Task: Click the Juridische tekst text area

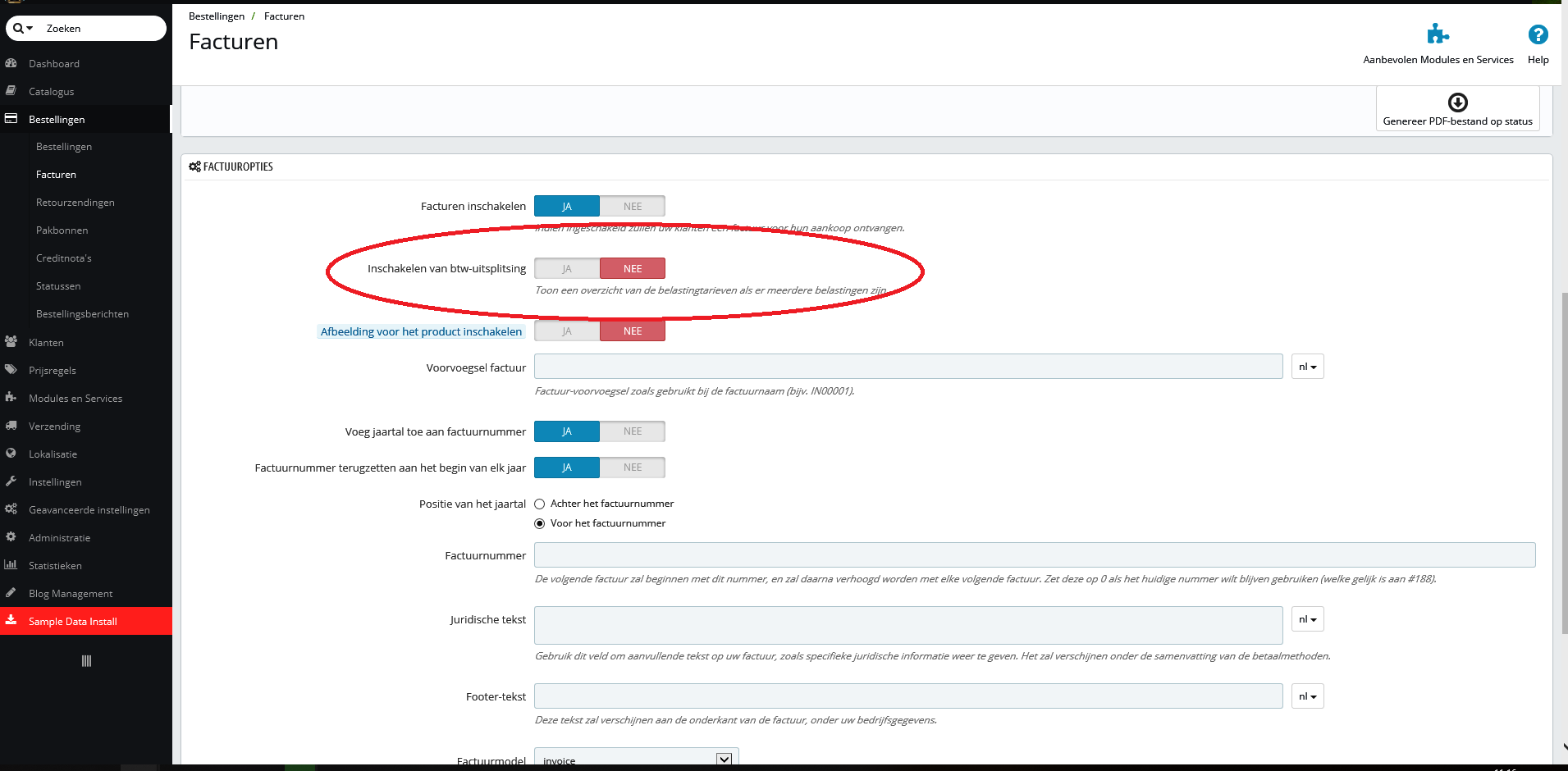Action: pos(908,625)
